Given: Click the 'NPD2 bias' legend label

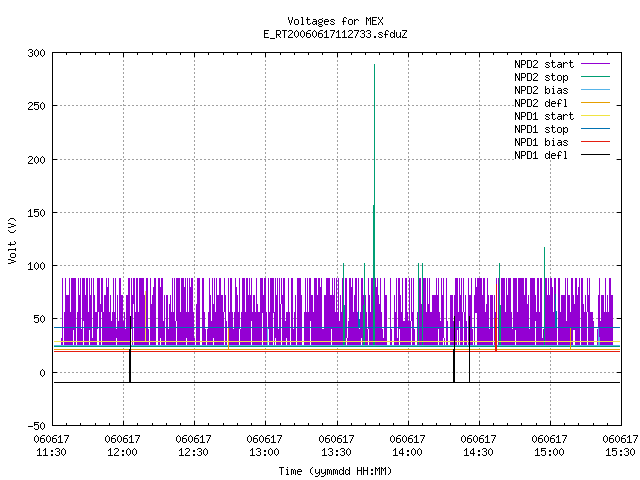Looking at the screenshot, I should pyautogui.click(x=541, y=90).
